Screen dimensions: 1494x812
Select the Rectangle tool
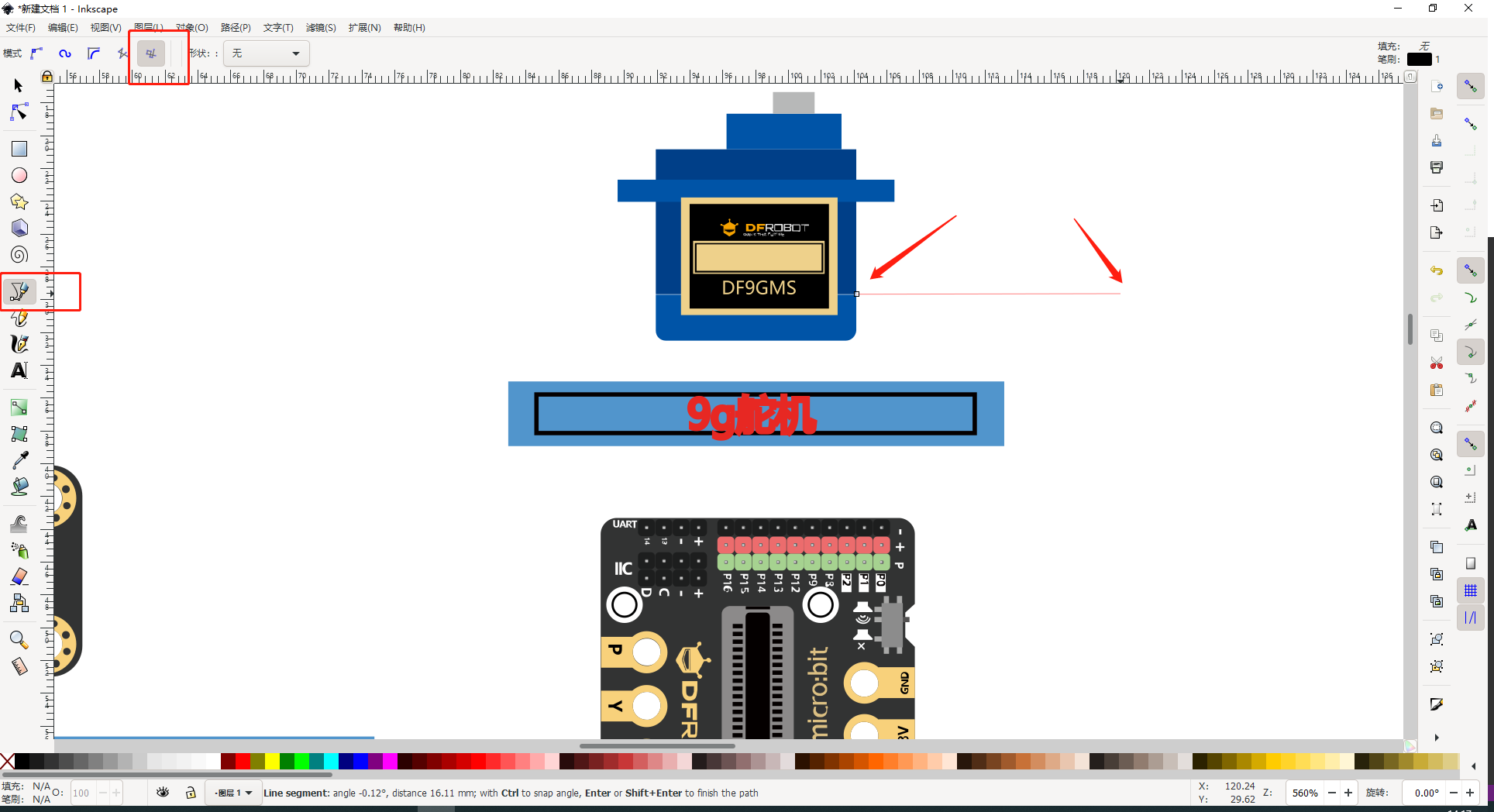(19, 149)
